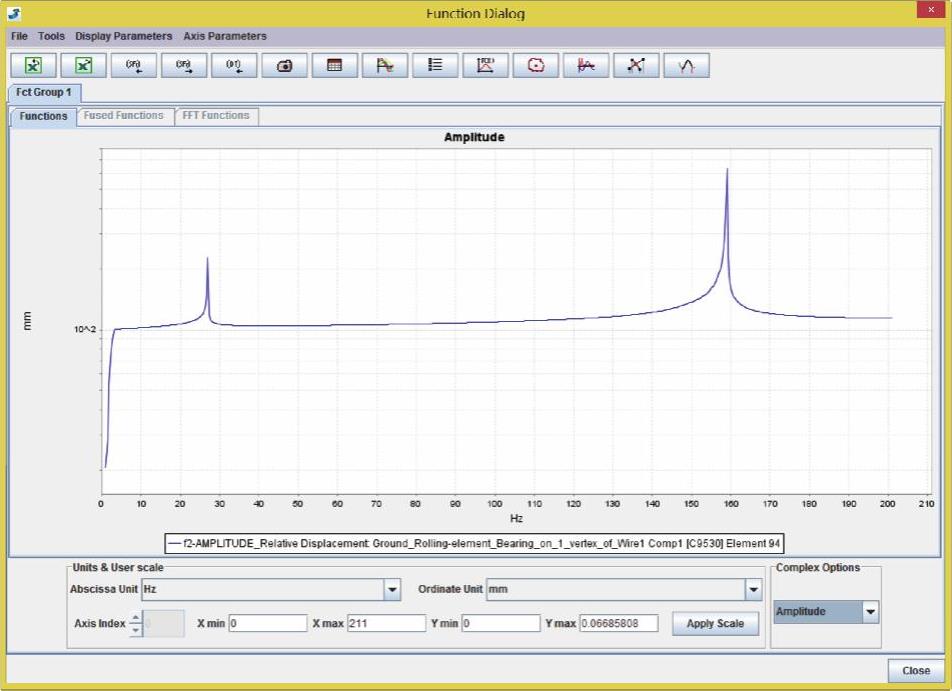Open the Complex Options Amplitude dropdown

(x=870, y=612)
